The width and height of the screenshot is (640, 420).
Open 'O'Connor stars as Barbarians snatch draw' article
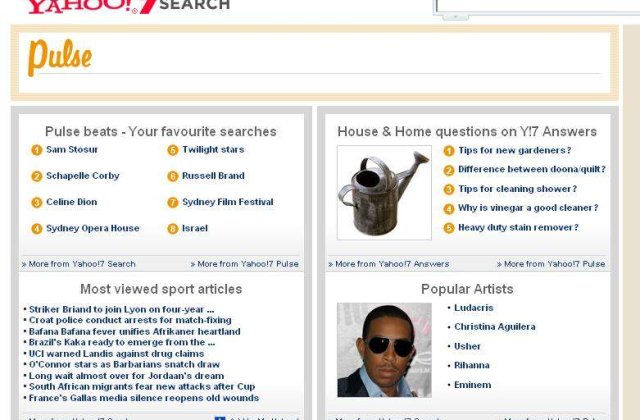124,364
